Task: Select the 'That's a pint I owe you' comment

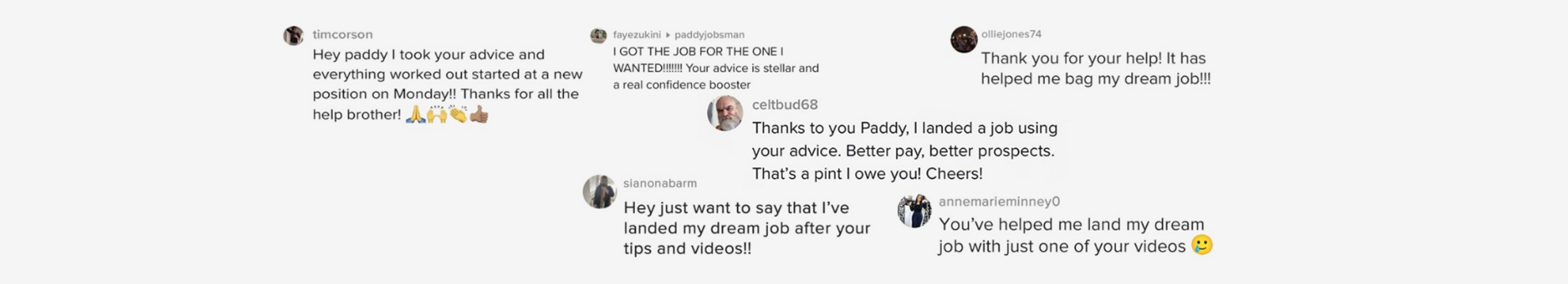Action: click(x=905, y=151)
